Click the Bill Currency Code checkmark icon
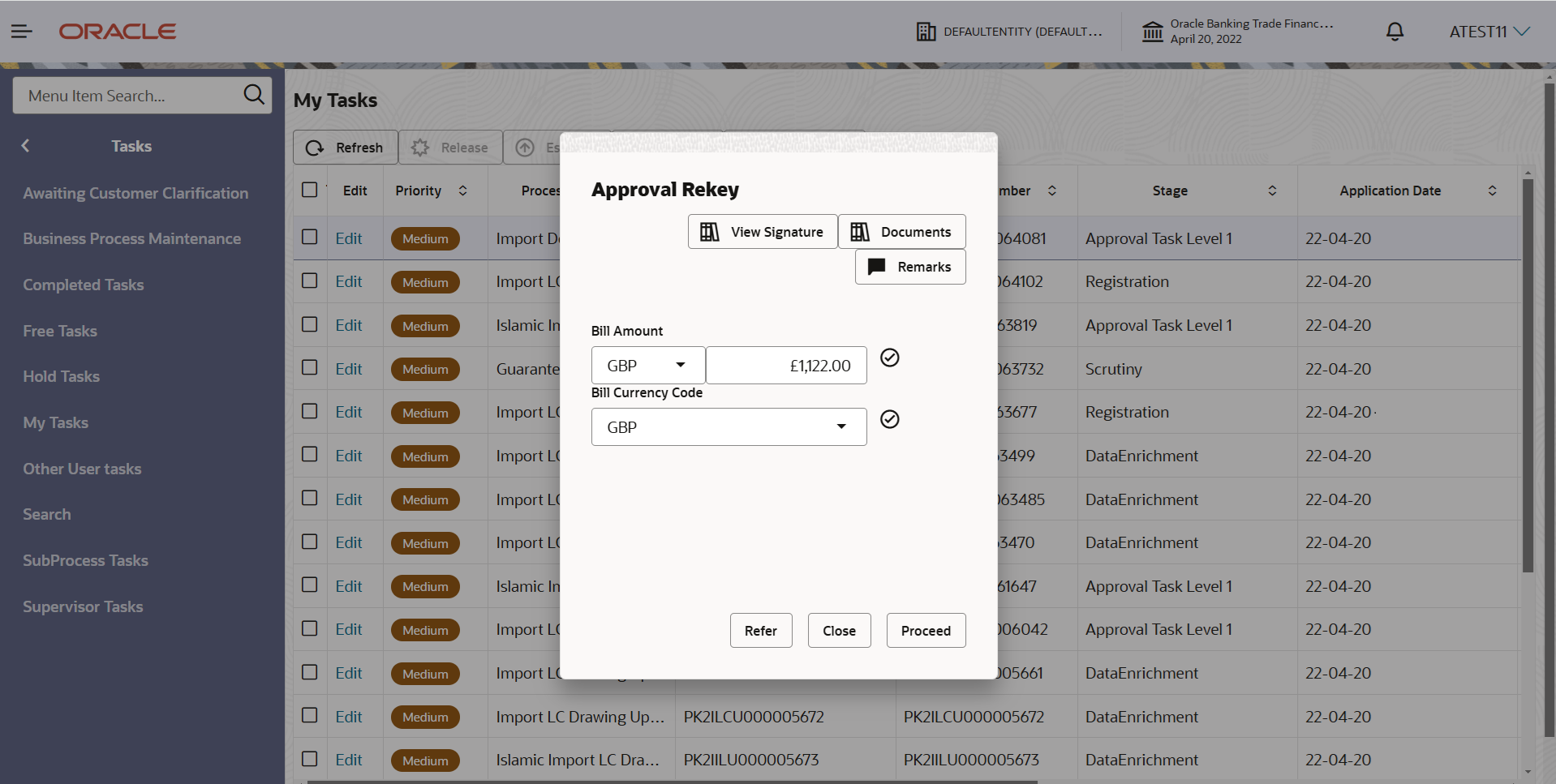 click(890, 419)
